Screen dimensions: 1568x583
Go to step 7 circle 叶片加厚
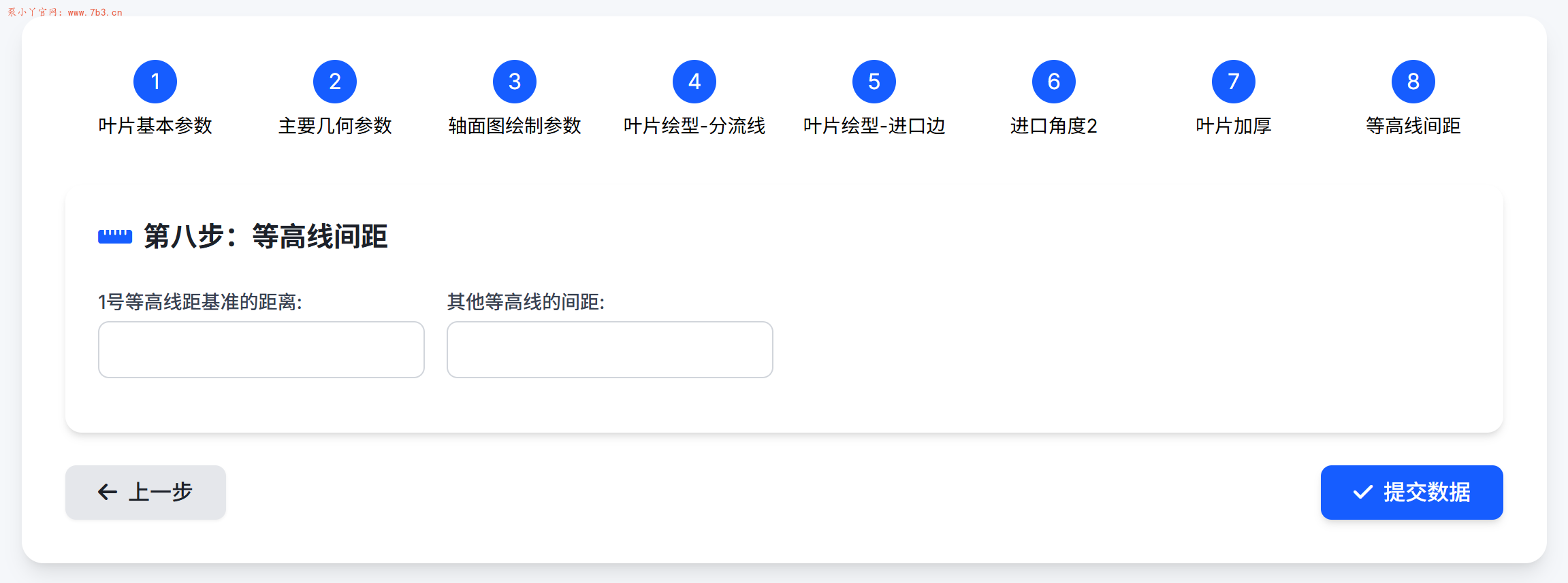(x=1234, y=82)
